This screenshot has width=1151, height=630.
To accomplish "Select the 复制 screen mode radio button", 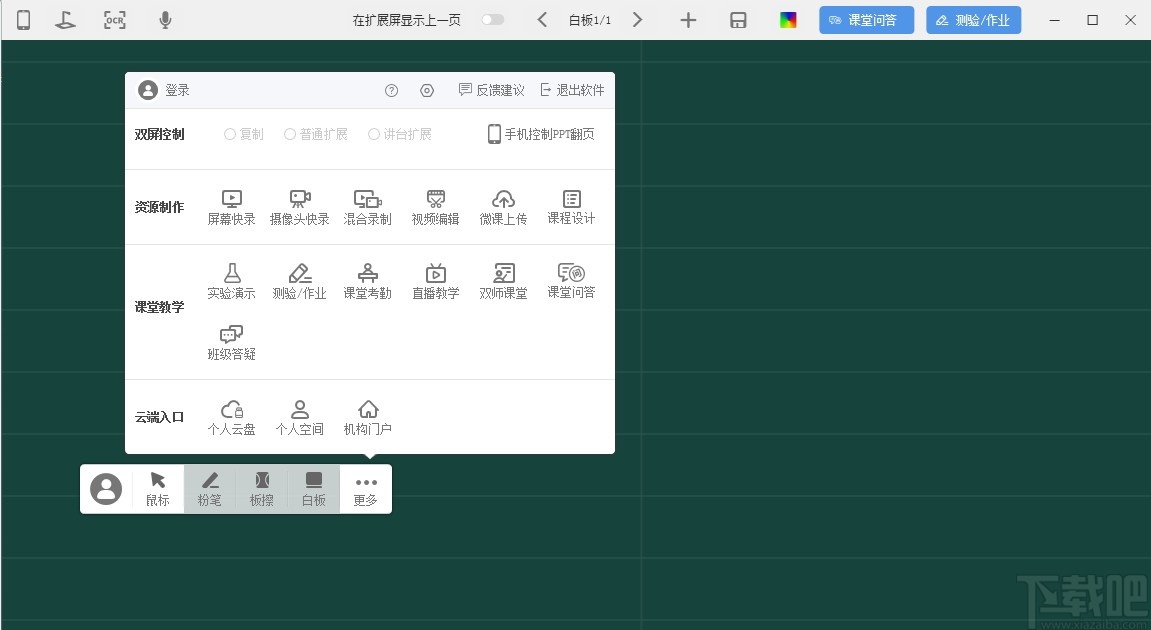I will (x=244, y=133).
